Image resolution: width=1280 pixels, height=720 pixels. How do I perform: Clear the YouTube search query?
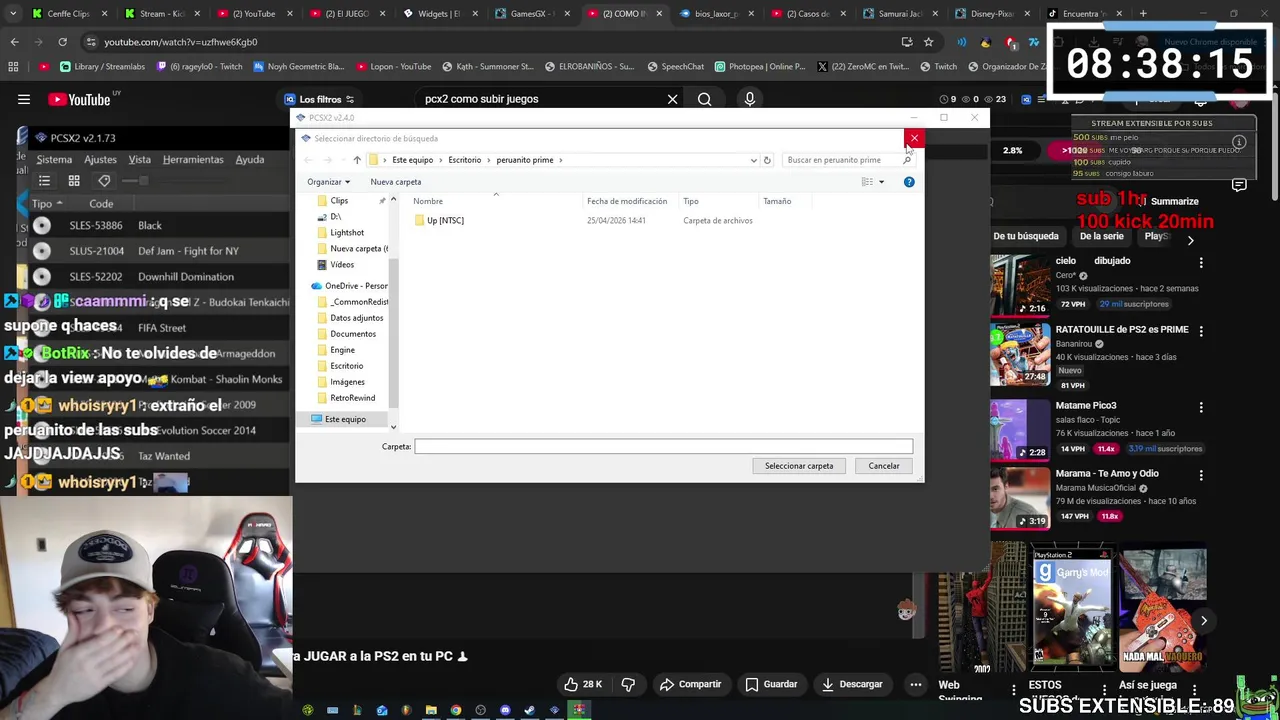click(x=672, y=99)
